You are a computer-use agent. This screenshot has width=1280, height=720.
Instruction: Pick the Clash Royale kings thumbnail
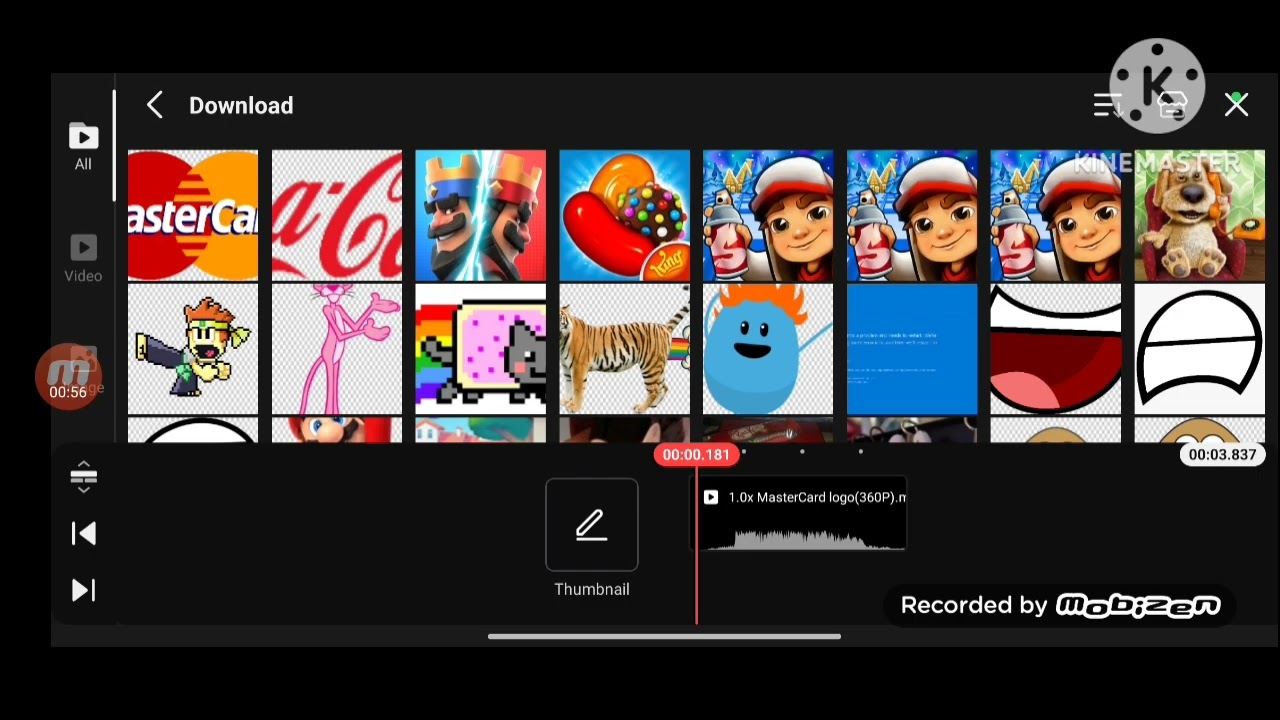click(x=481, y=215)
